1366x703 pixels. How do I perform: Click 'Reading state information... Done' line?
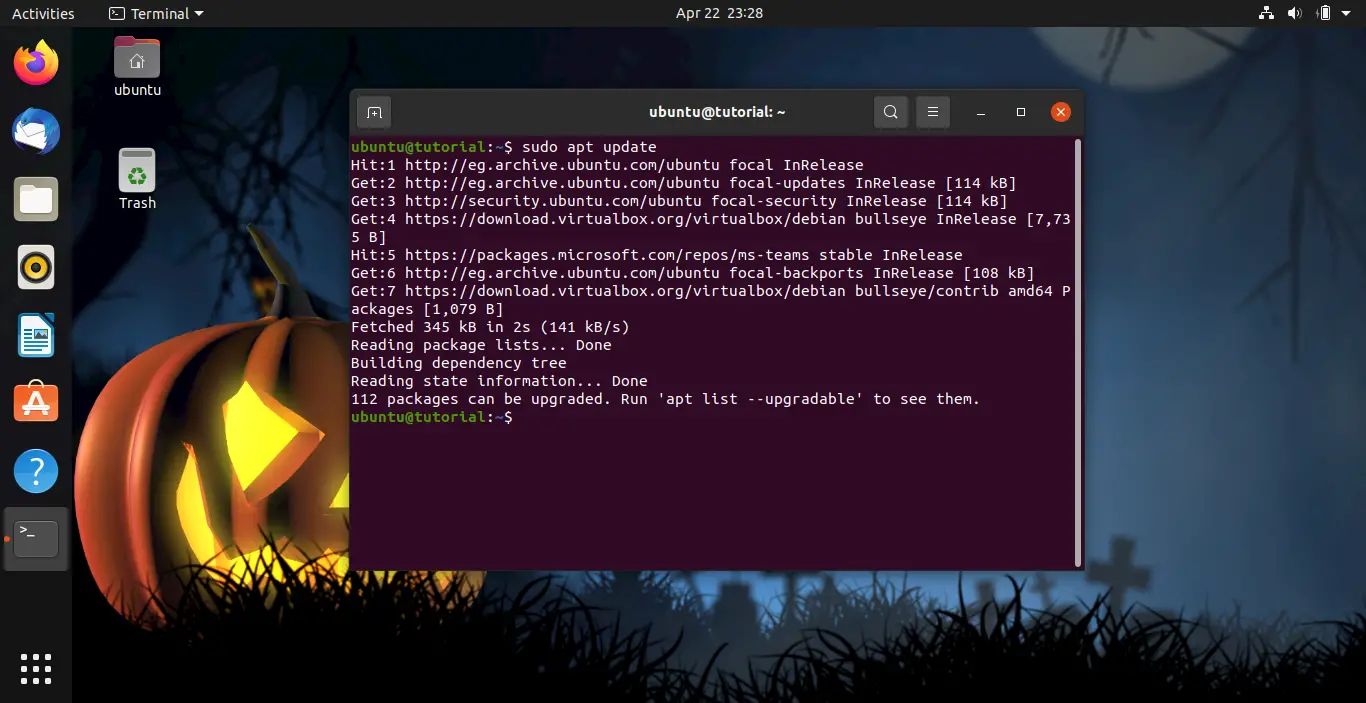(x=499, y=381)
